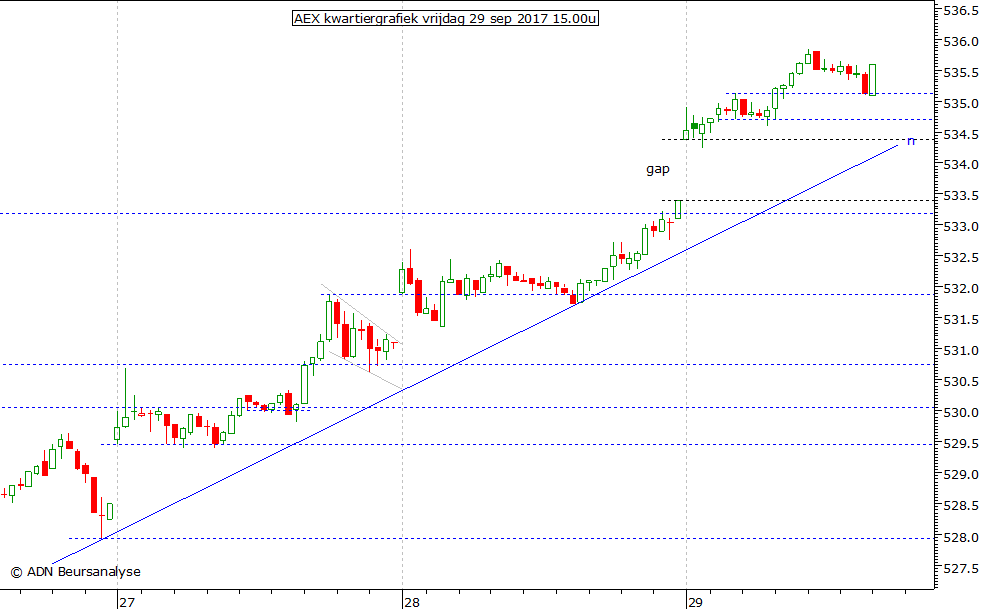This screenshot has width=982, height=609.
Task: Click the date label 28 on time axis
Action: click(x=411, y=603)
